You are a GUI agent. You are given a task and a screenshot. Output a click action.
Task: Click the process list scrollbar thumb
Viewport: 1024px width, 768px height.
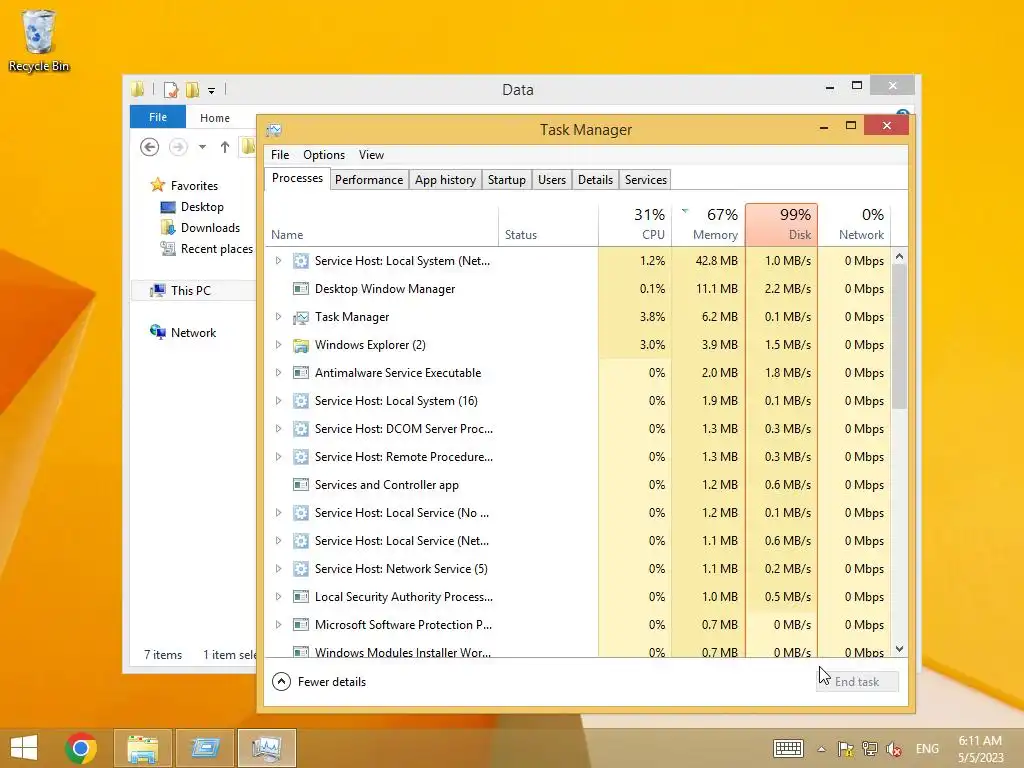pyautogui.click(x=899, y=337)
